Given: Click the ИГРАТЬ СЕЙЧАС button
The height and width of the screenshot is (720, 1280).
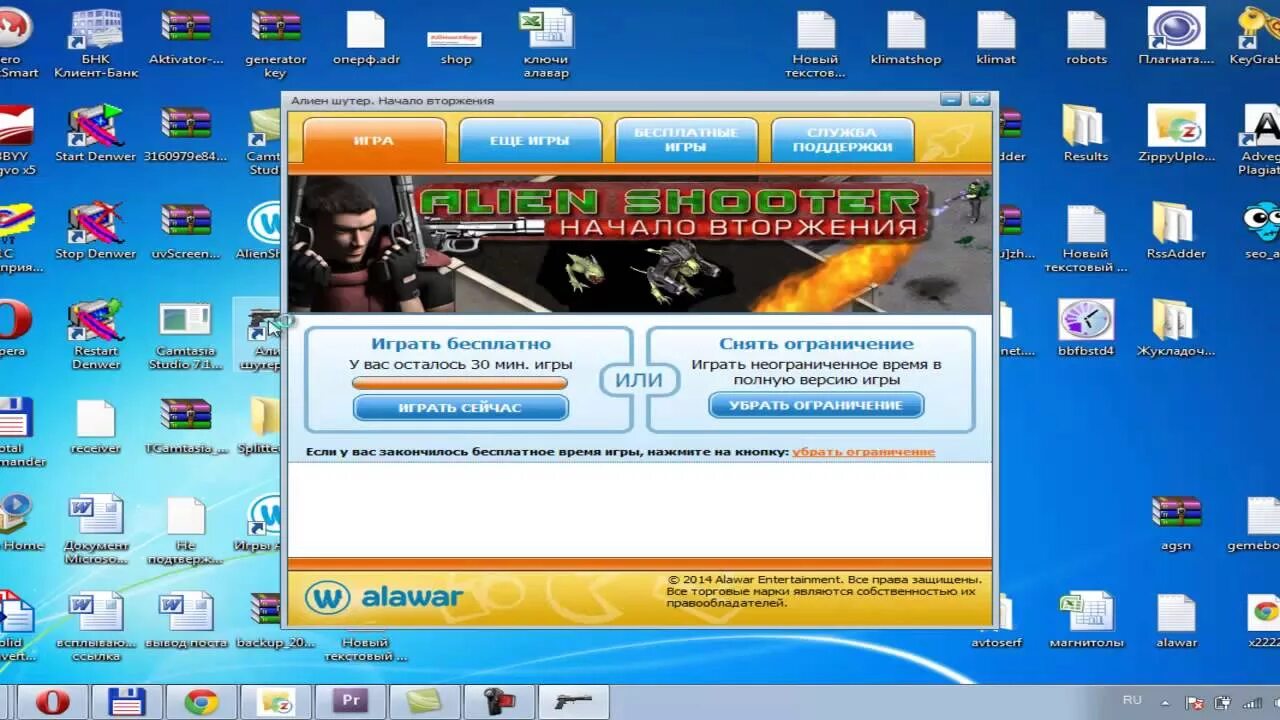Looking at the screenshot, I should tap(460, 407).
